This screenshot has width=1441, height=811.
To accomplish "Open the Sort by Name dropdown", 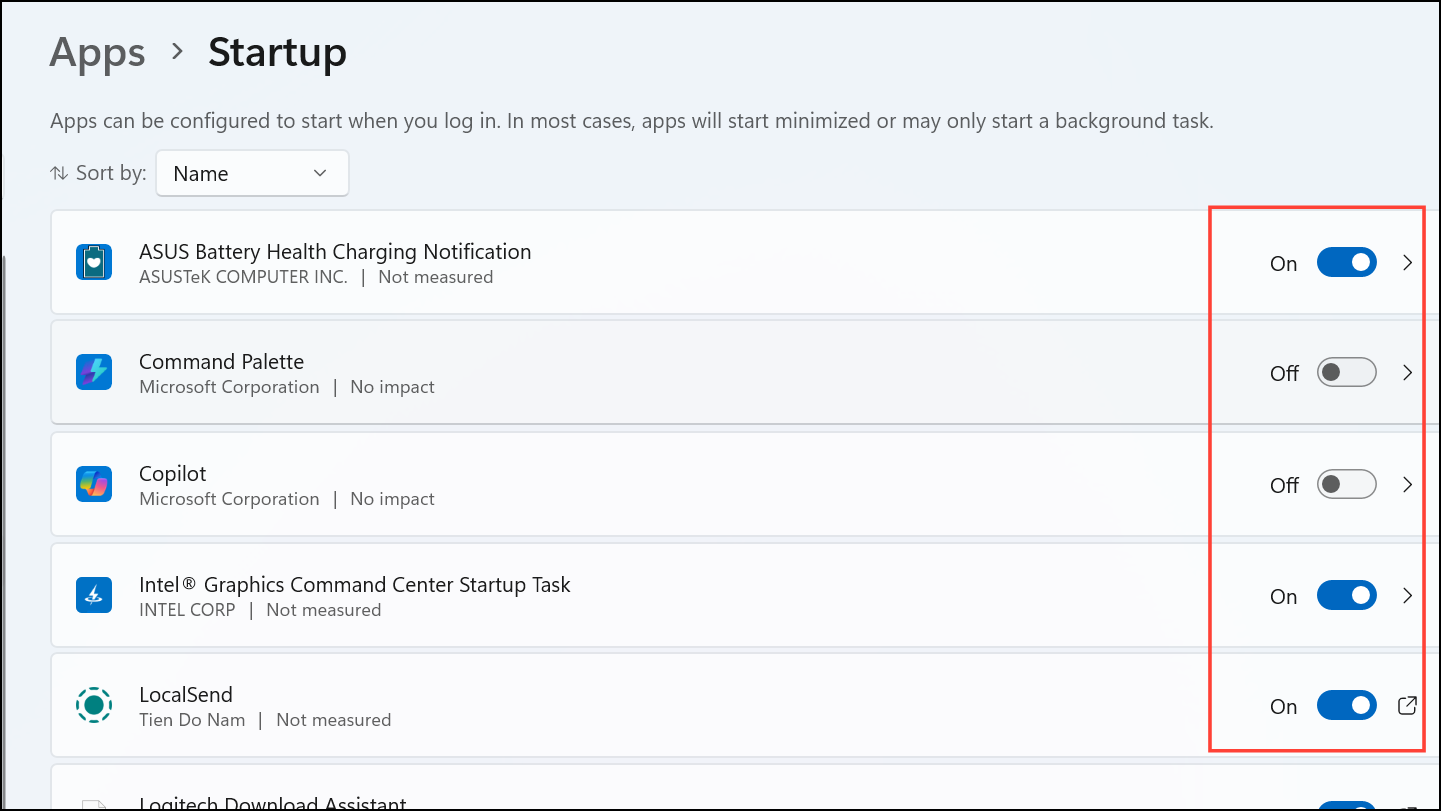I will (252, 173).
